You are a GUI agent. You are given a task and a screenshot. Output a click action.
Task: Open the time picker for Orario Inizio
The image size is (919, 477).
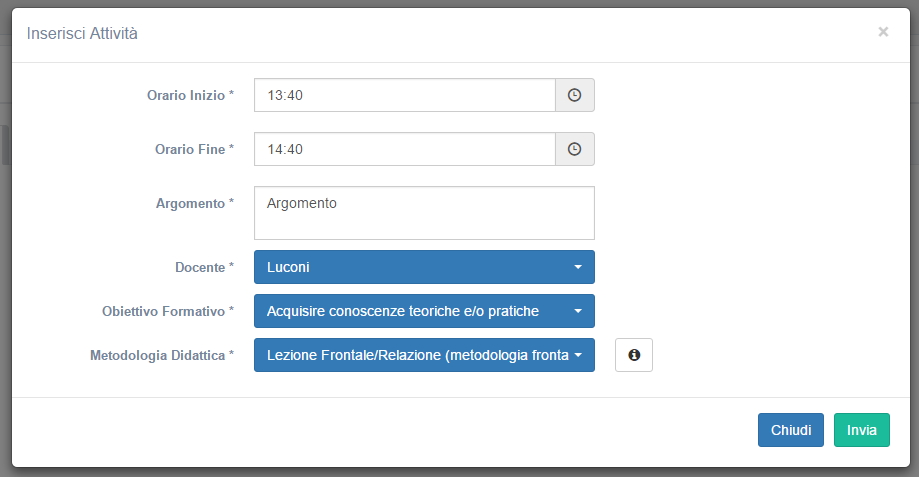tap(574, 95)
